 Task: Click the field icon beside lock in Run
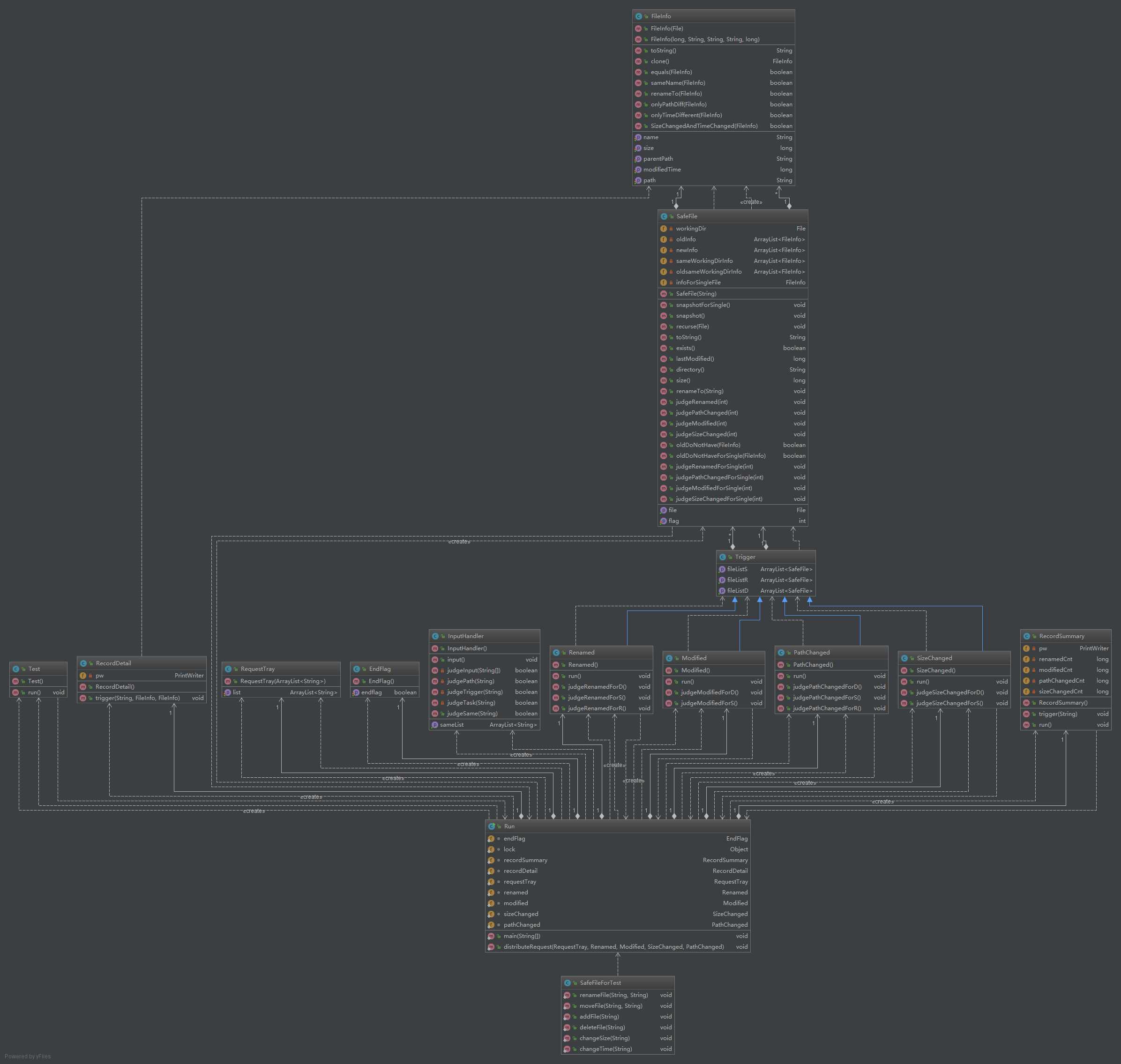[491, 849]
